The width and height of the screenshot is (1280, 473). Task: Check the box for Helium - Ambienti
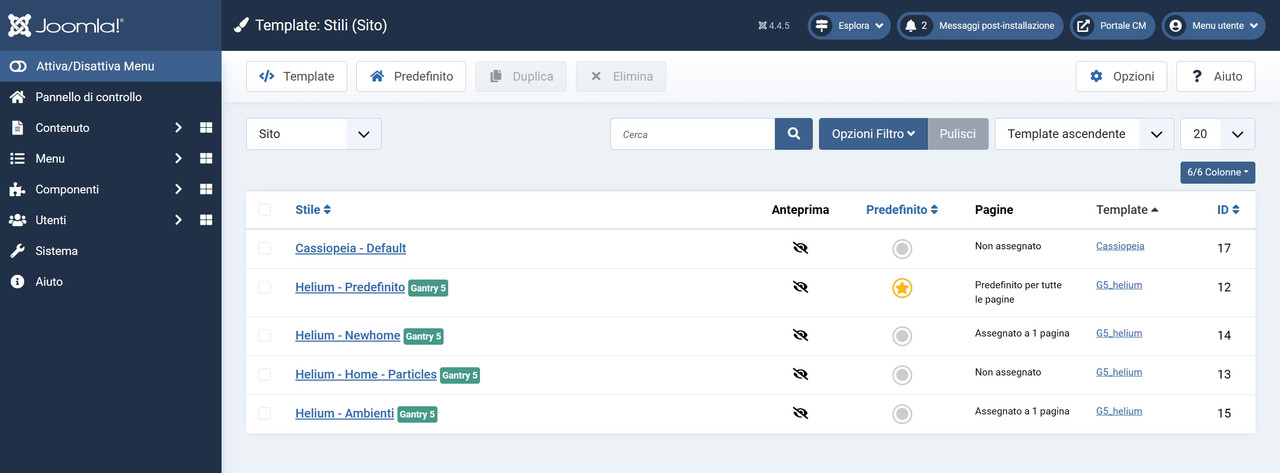coord(264,413)
